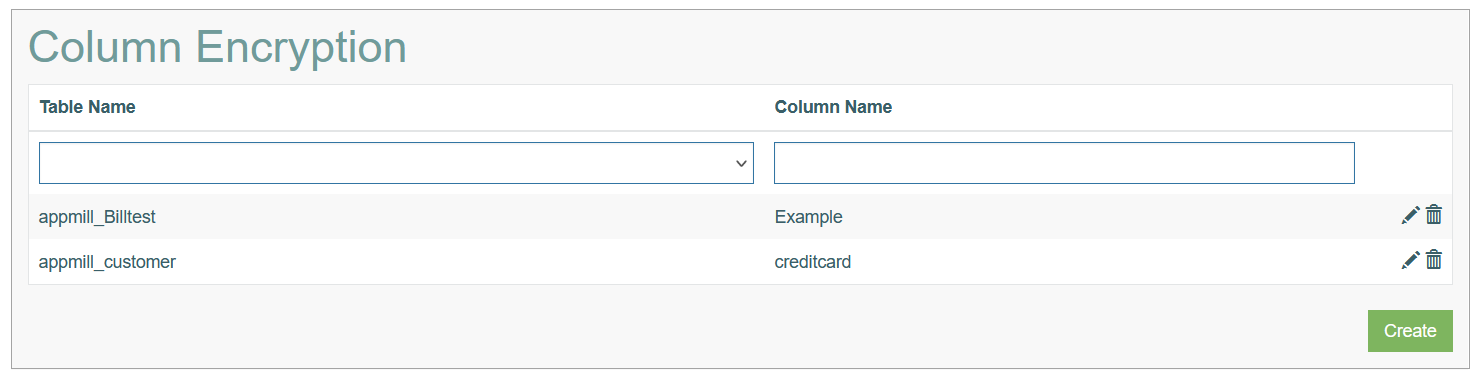Screen dimensions: 1479x380
Task: Click the trash can in the appmill_customer row
Action: 1434,260
